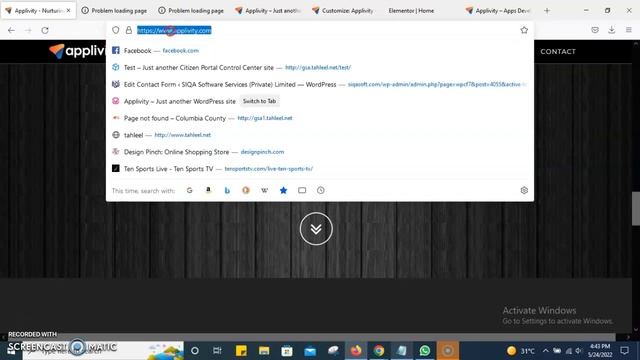Click the Switch to Tab button
This screenshot has height=360, width=640.
[260, 101]
